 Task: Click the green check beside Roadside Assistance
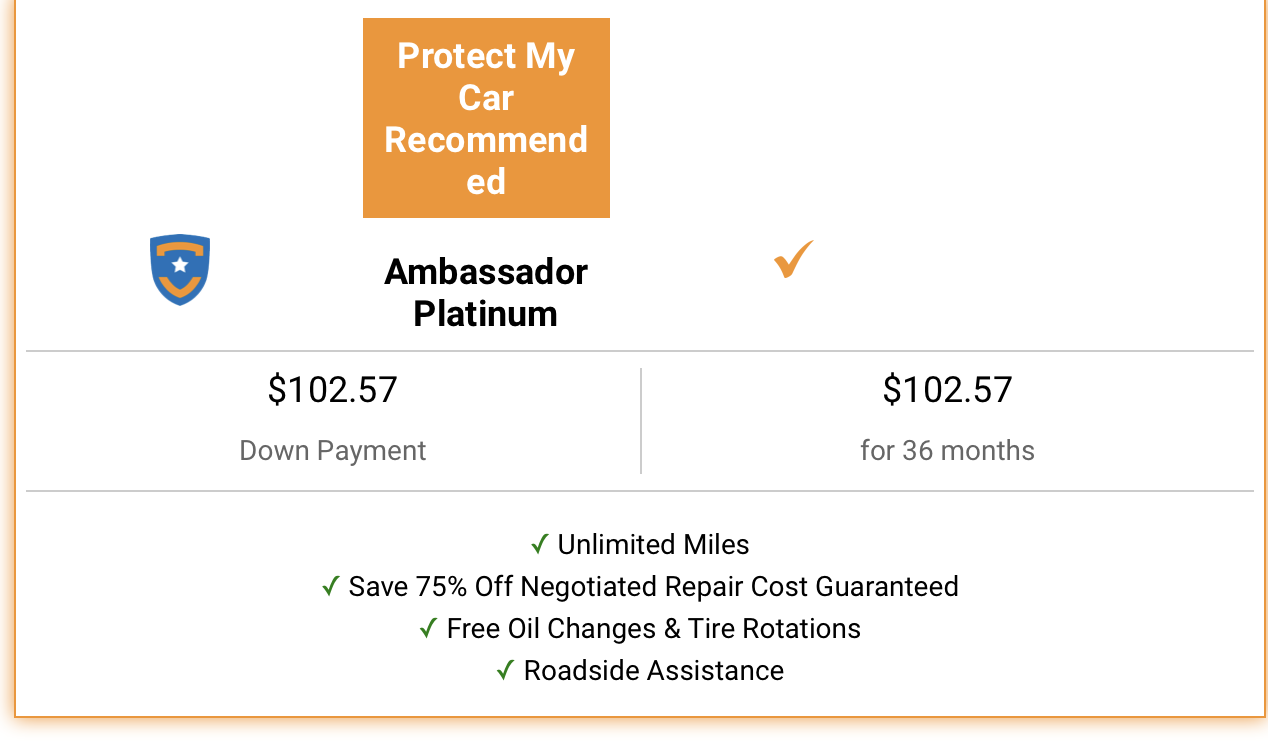click(506, 671)
